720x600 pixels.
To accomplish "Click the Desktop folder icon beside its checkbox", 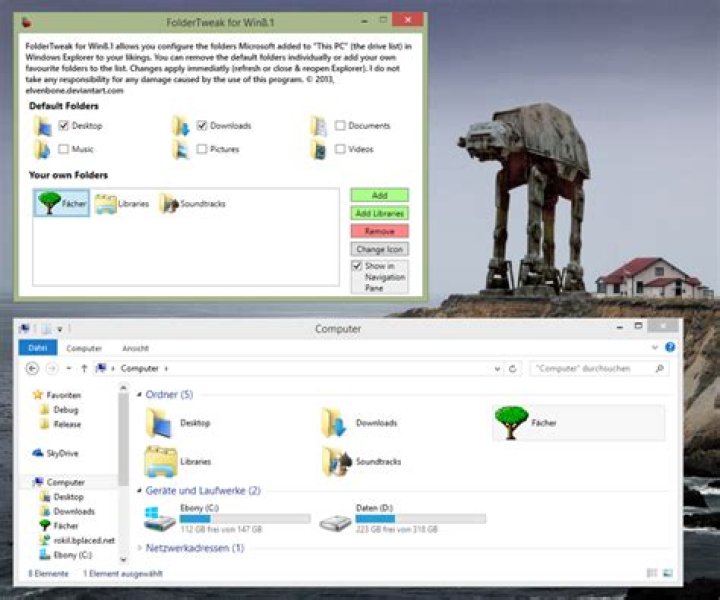I will click(x=43, y=126).
